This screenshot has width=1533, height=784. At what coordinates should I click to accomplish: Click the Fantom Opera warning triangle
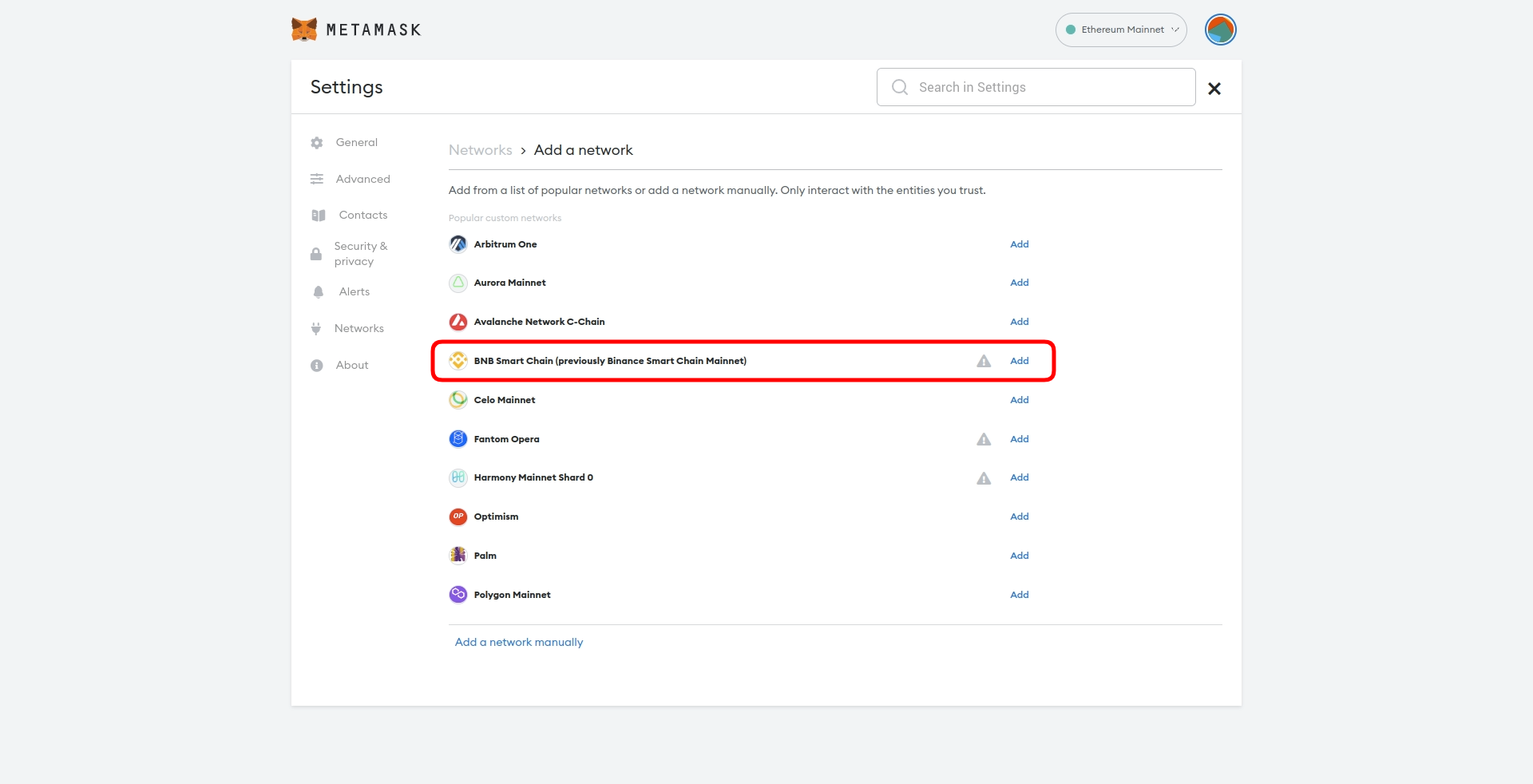click(x=984, y=439)
